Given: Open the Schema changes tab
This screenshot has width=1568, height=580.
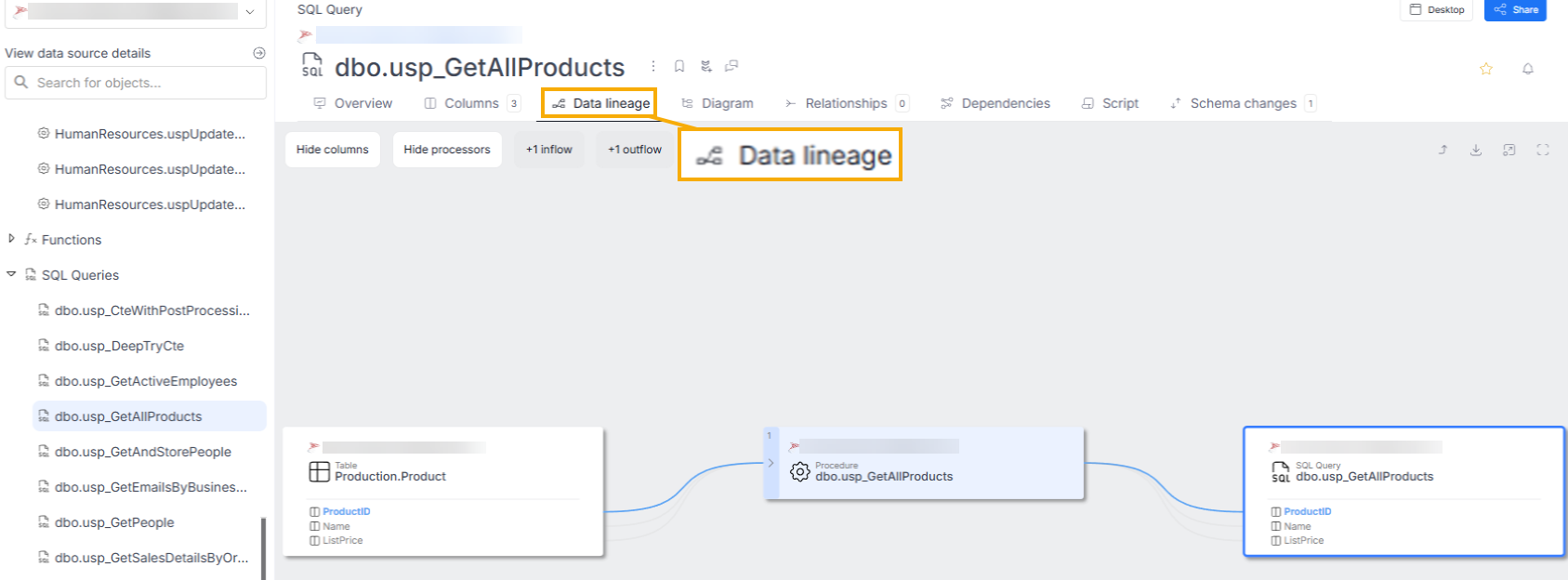Looking at the screenshot, I should [1243, 103].
